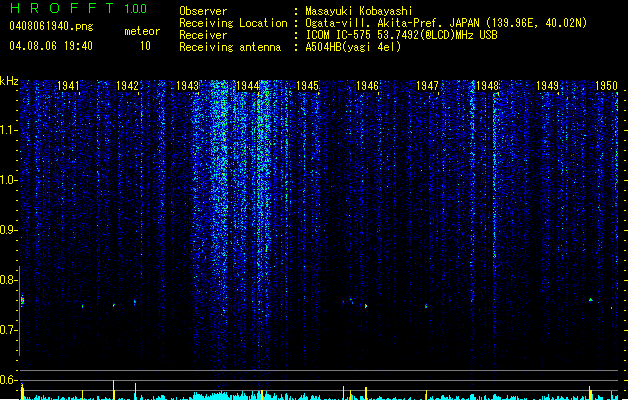The width and height of the screenshot is (629, 400).
Task: Click the 1947 time axis label
Action: tap(428, 86)
